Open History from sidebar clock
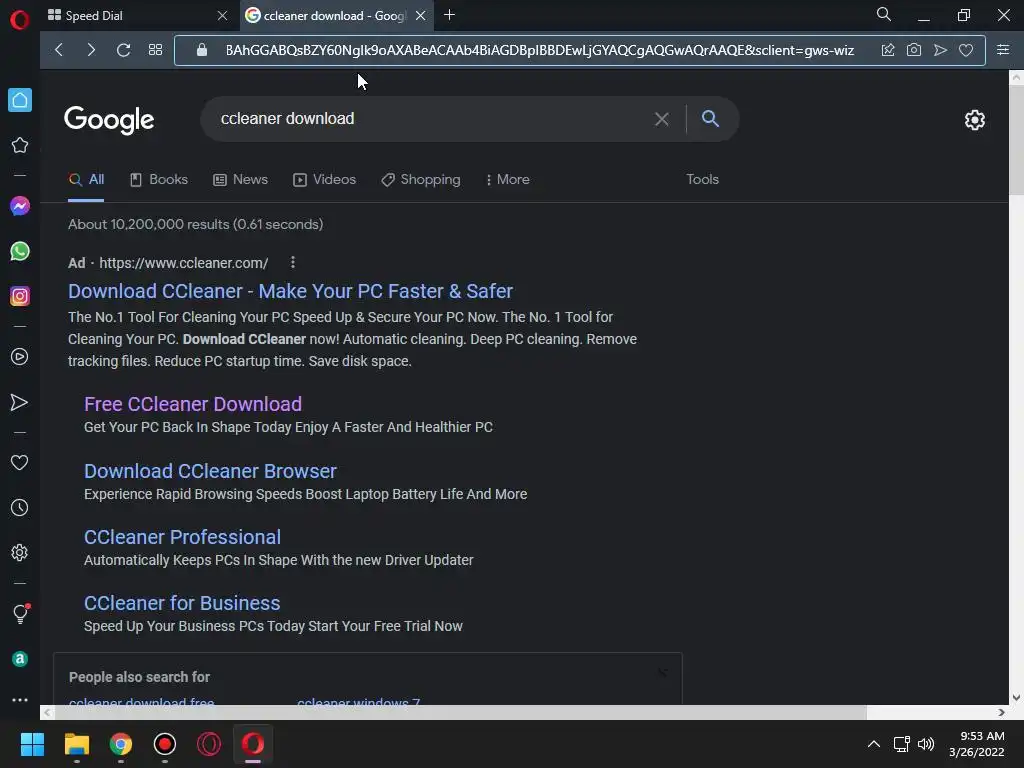This screenshot has width=1024, height=768. click(20, 507)
